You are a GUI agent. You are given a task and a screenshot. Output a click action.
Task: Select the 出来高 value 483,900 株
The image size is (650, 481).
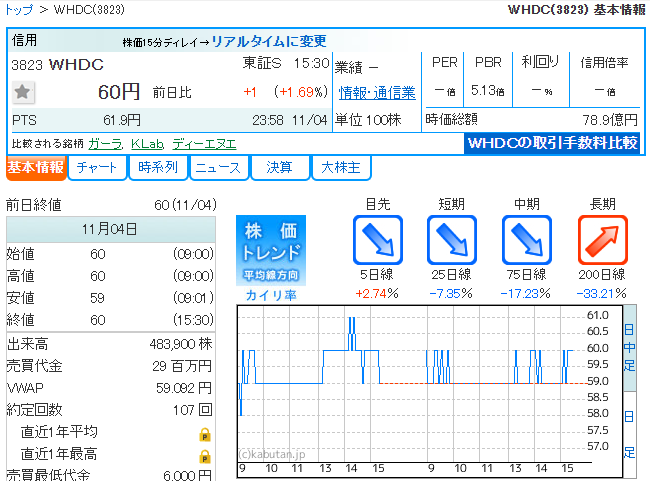tap(181, 344)
